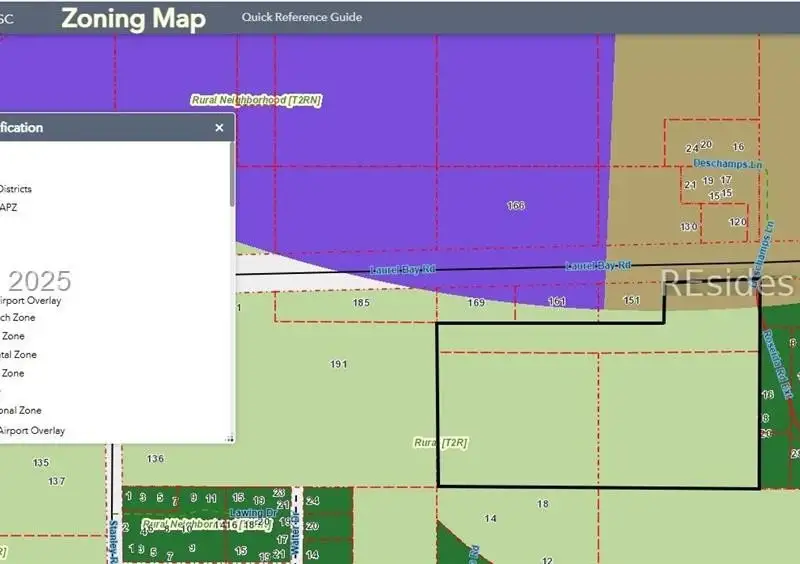Click the legend panel's resize handle
800x564 pixels.
[x=229, y=437]
